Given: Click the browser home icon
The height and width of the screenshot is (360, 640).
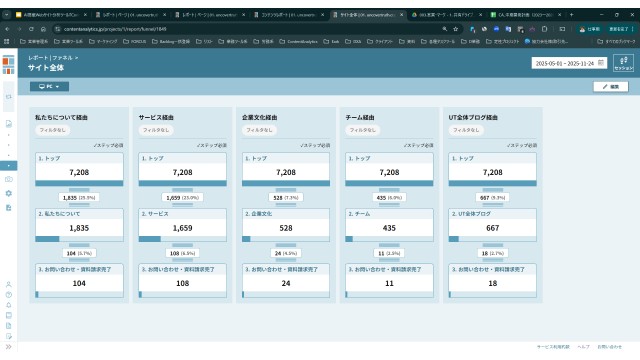Looking at the screenshot, I should pyautogui.click(x=43, y=29).
